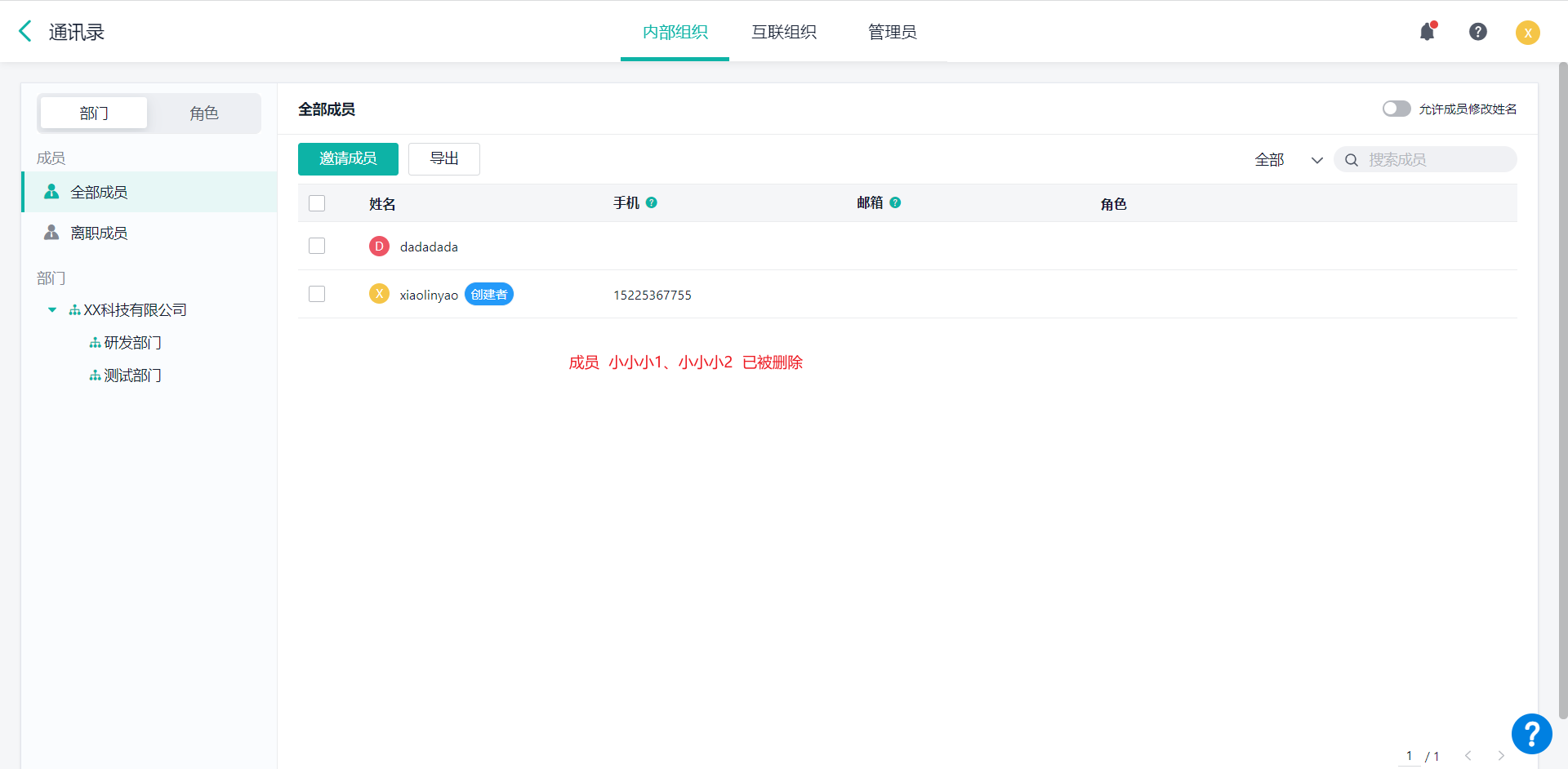Toggle 允许成员修改姓名 switch
Image resolution: width=1568 pixels, height=769 pixels.
pyautogui.click(x=1396, y=109)
